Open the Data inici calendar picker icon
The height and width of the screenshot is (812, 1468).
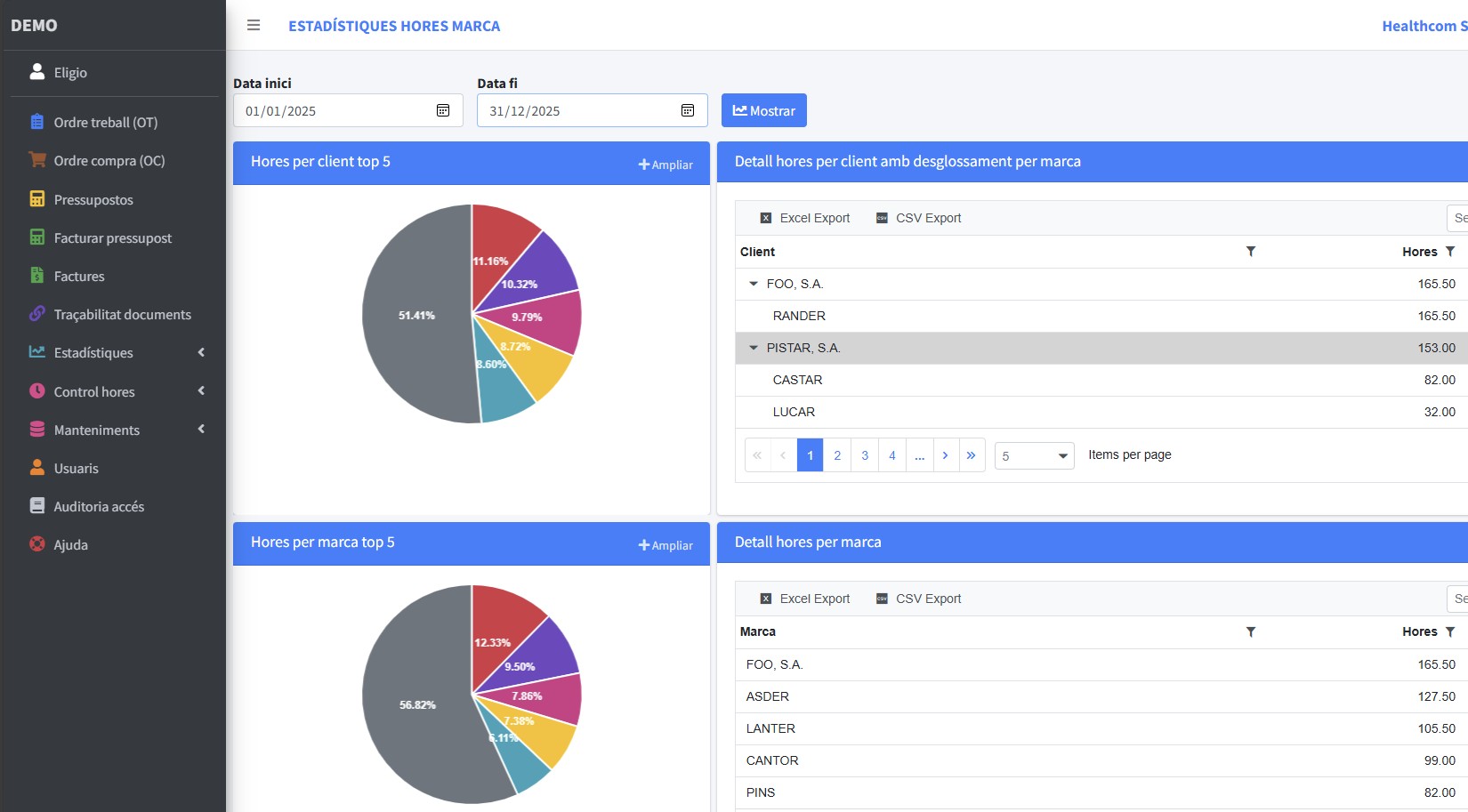coord(442,110)
